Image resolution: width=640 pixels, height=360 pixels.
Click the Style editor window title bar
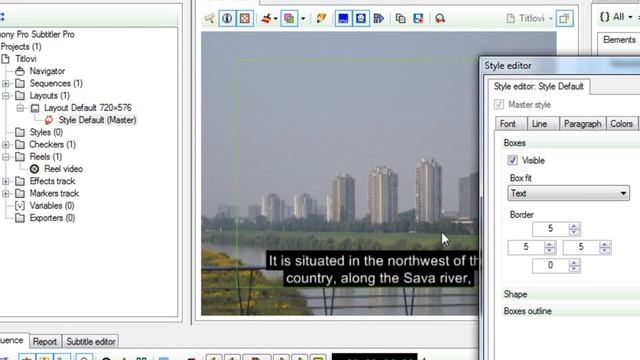click(x=561, y=66)
